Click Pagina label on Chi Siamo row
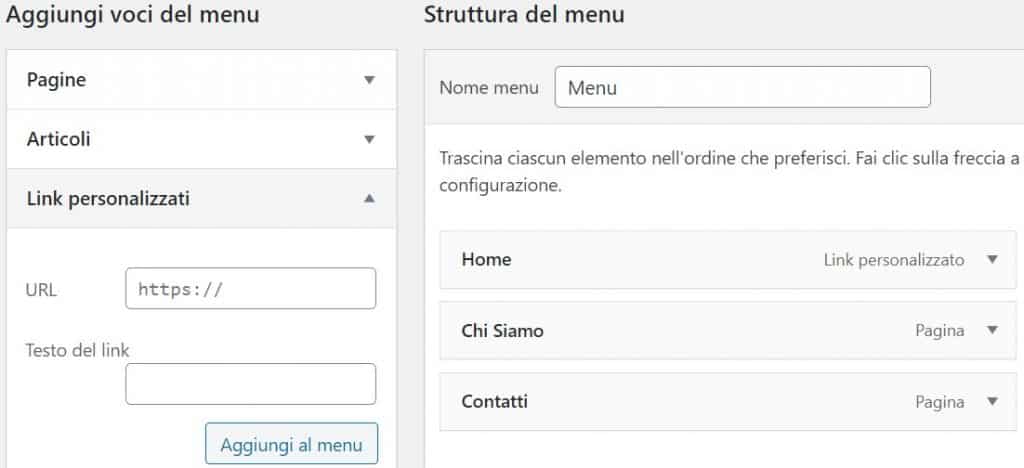 [939, 331]
